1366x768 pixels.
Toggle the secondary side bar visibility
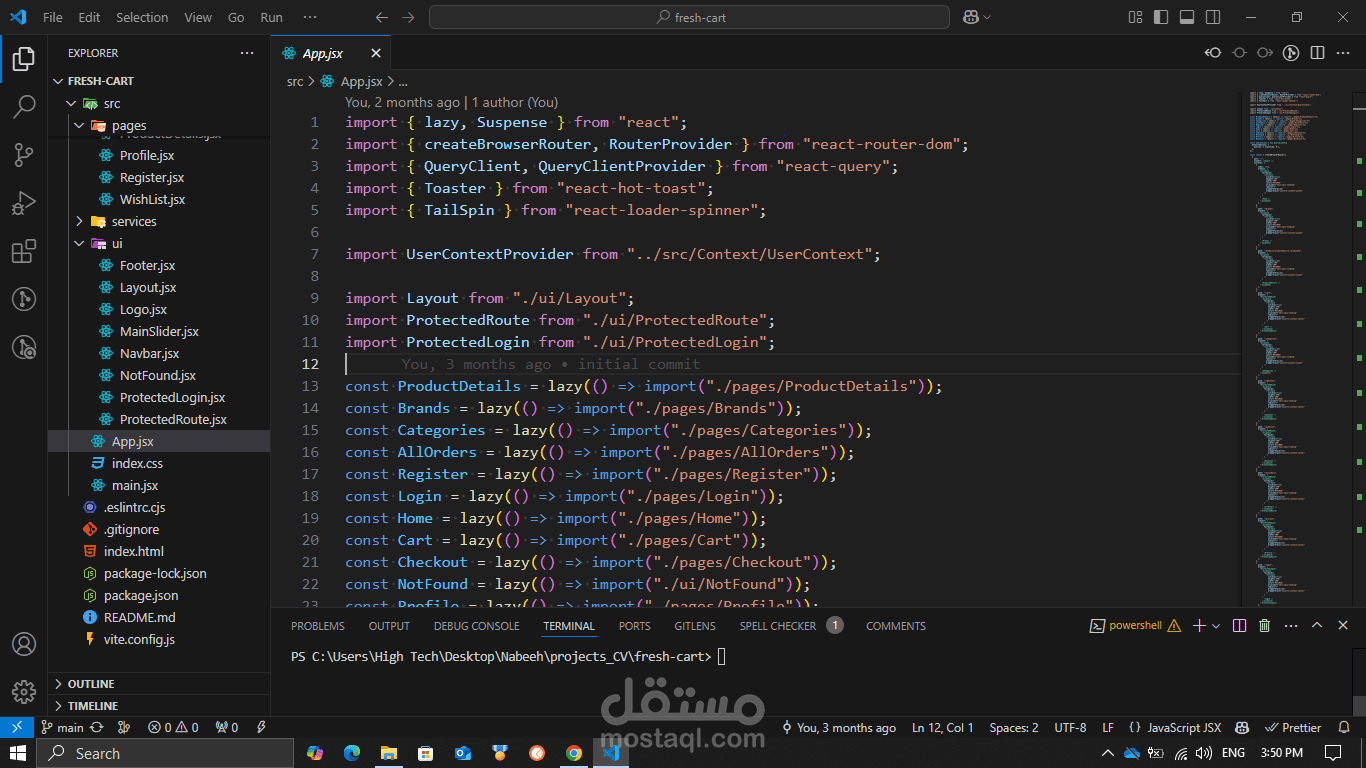1213,17
